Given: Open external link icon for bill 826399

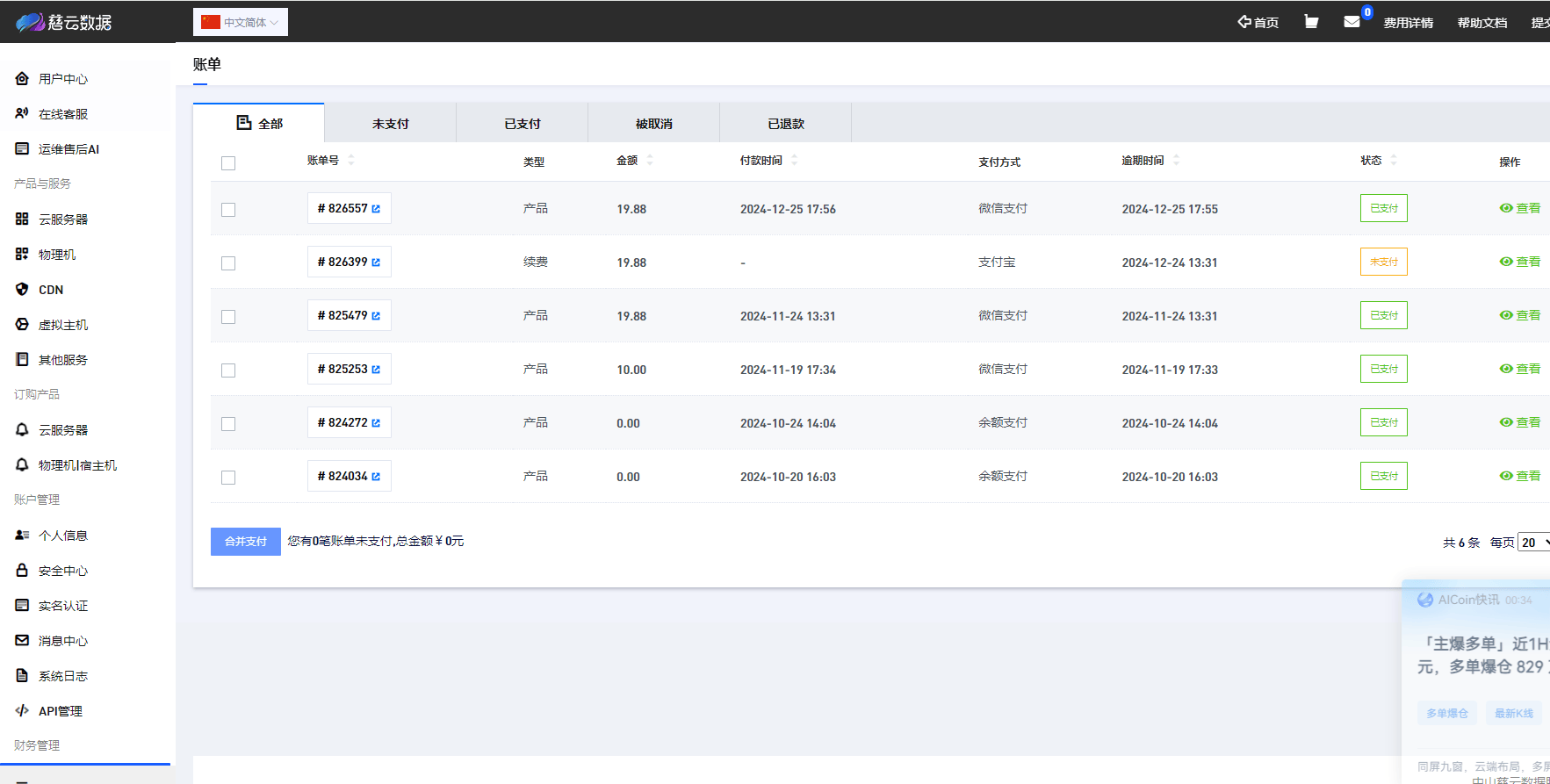Looking at the screenshot, I should pos(376,263).
